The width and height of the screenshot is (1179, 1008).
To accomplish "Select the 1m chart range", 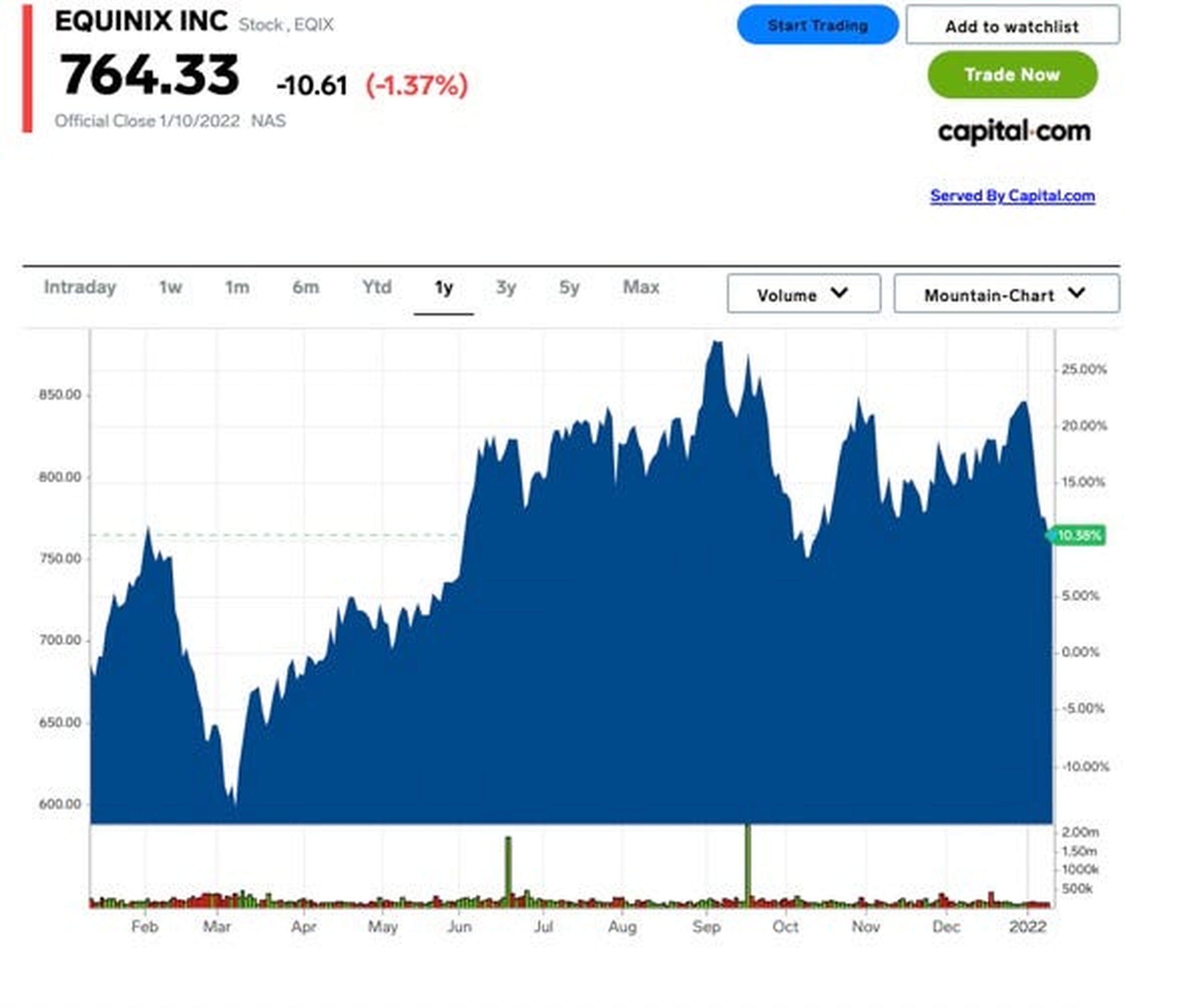I will click(237, 287).
